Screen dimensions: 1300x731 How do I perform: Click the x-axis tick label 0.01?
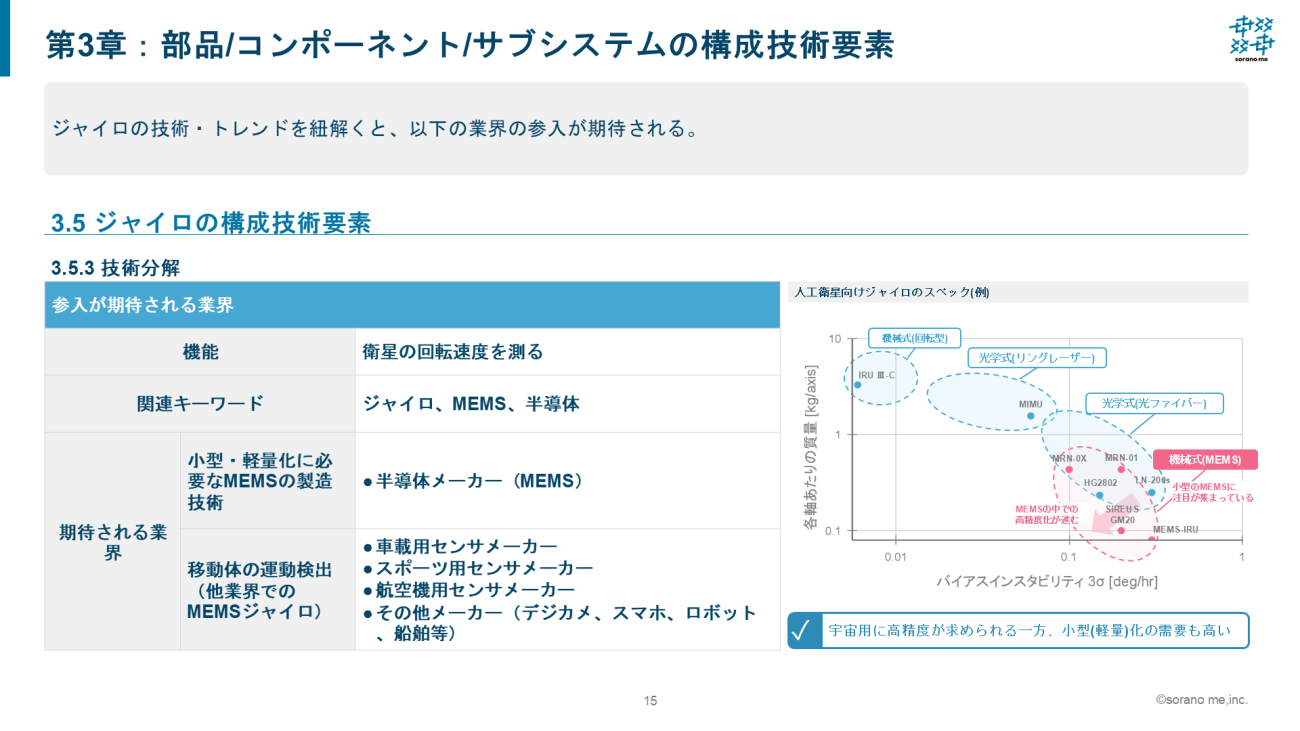point(895,557)
